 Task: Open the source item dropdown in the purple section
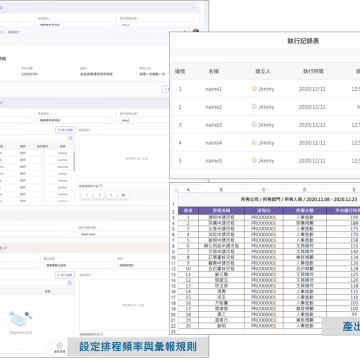pyautogui.click(x=75, y=120)
